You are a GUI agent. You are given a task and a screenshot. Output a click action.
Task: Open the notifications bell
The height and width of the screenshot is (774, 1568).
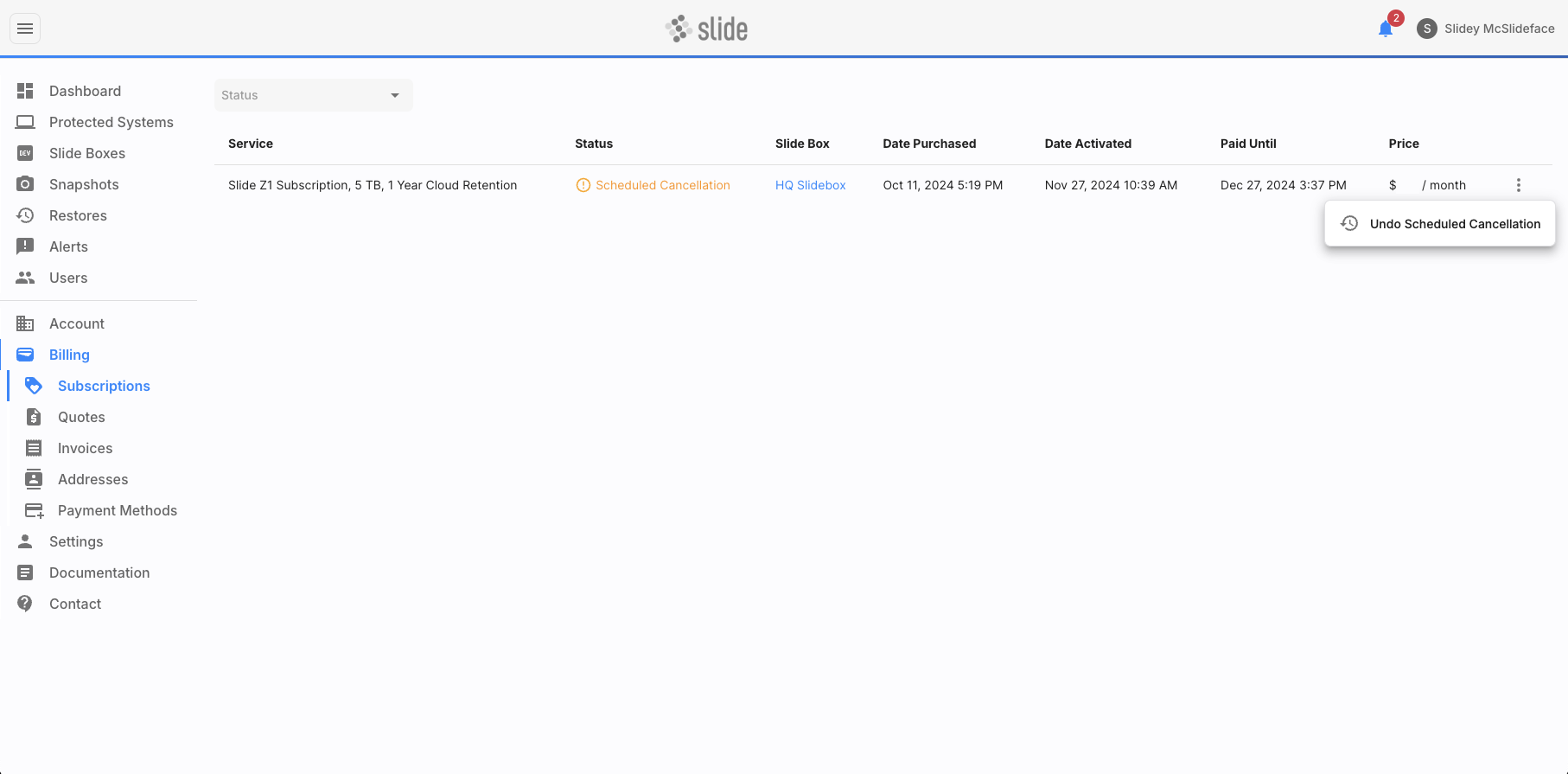tap(1386, 29)
